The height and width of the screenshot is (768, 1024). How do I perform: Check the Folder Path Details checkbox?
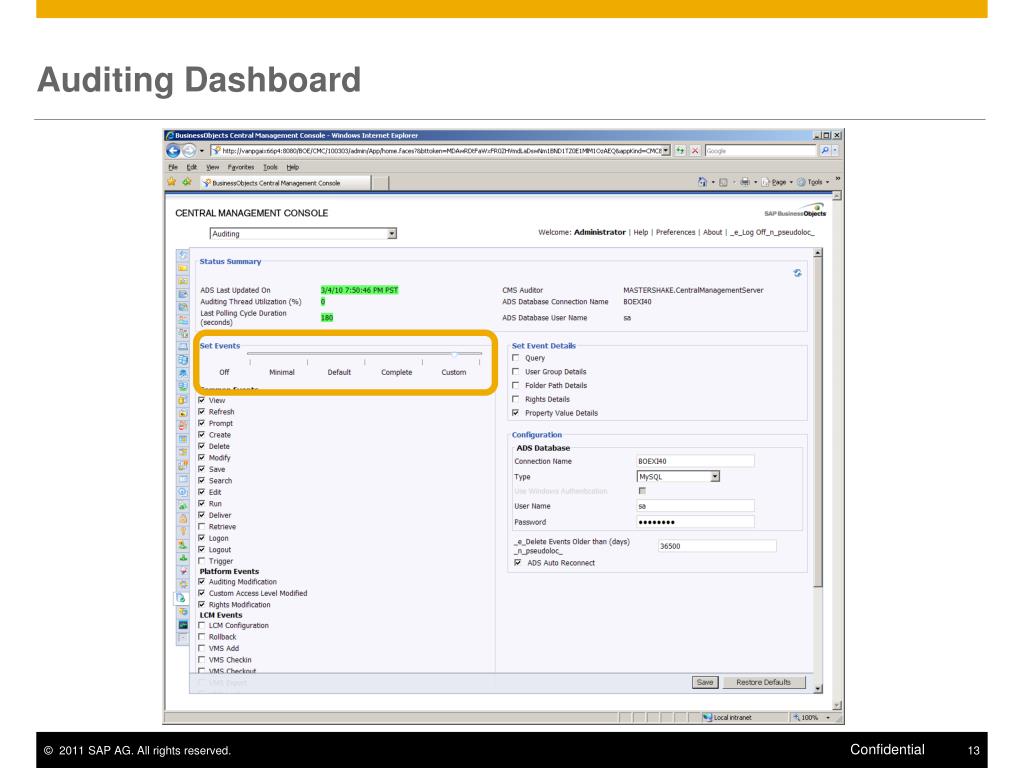516,385
